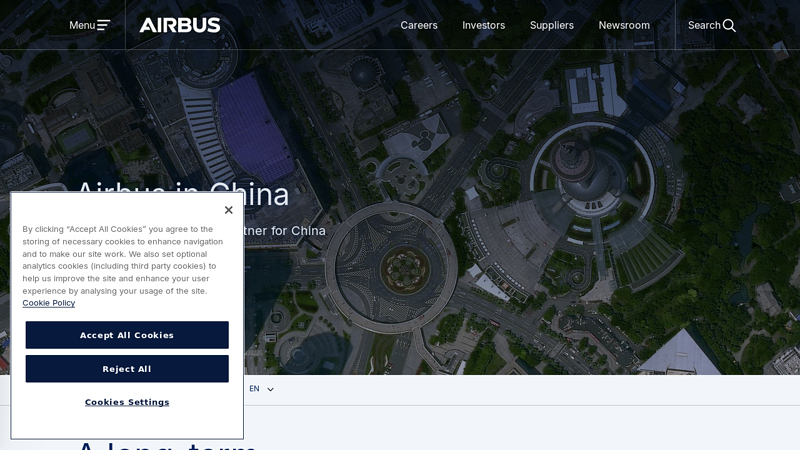Click the Search magnifier icon

coord(730,26)
